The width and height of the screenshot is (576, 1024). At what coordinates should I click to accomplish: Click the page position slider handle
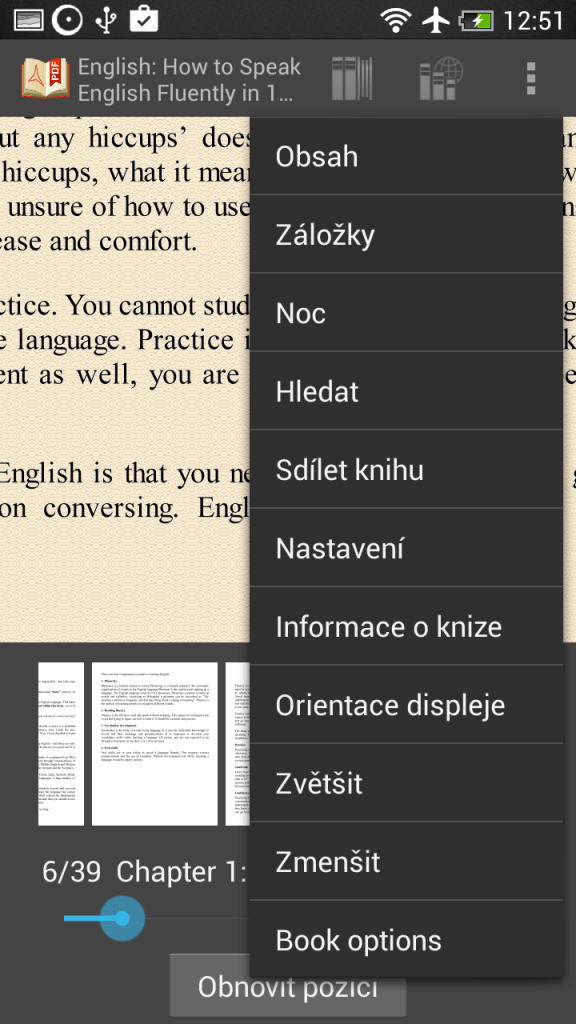[122, 918]
